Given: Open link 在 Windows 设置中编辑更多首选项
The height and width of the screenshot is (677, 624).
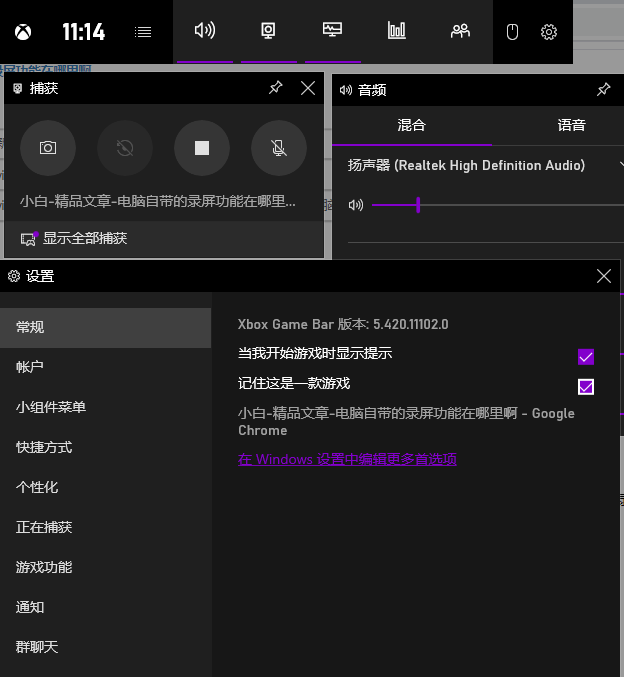Looking at the screenshot, I should (x=347, y=459).
